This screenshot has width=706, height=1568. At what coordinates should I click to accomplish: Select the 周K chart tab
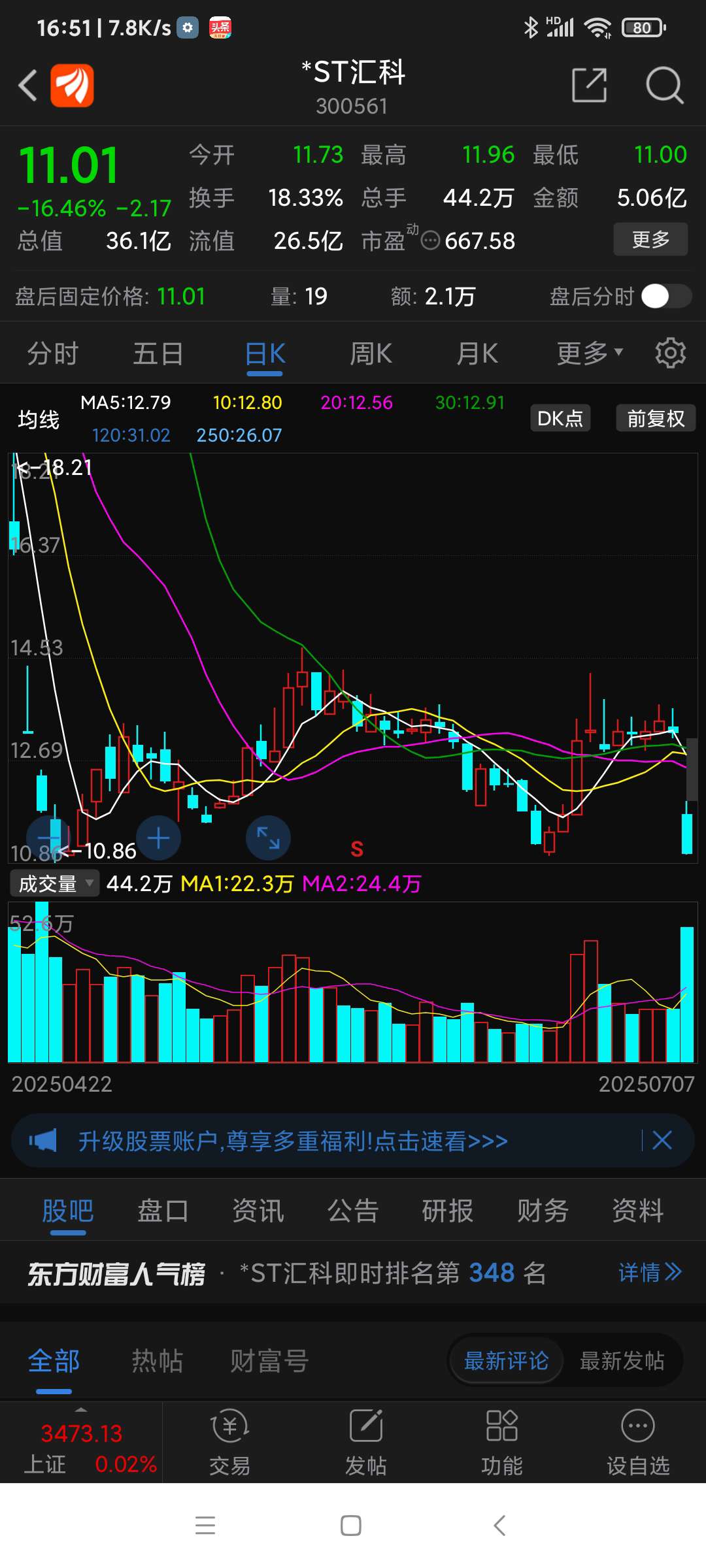[371, 353]
